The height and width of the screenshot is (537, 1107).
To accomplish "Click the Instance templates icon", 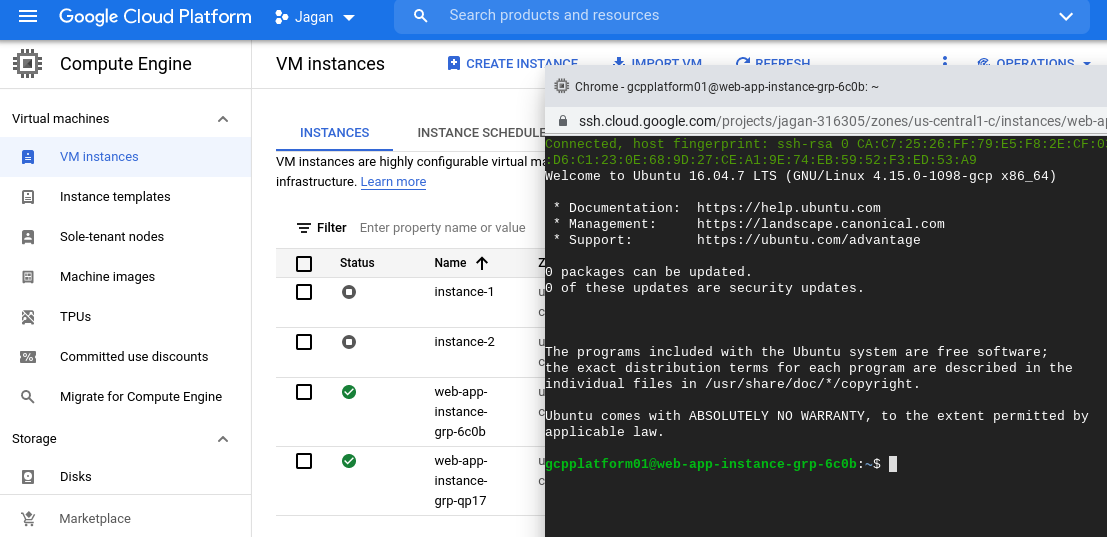I will coord(28,197).
